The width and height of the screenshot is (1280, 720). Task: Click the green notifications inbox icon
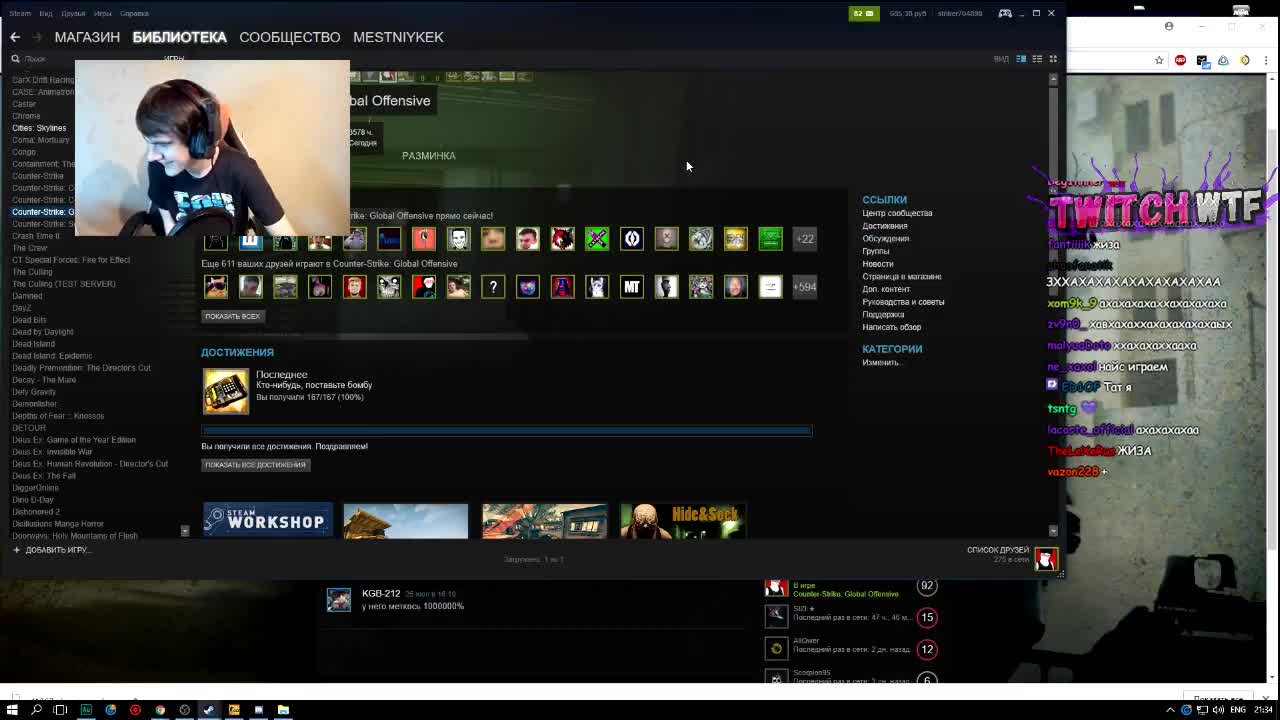coord(863,13)
